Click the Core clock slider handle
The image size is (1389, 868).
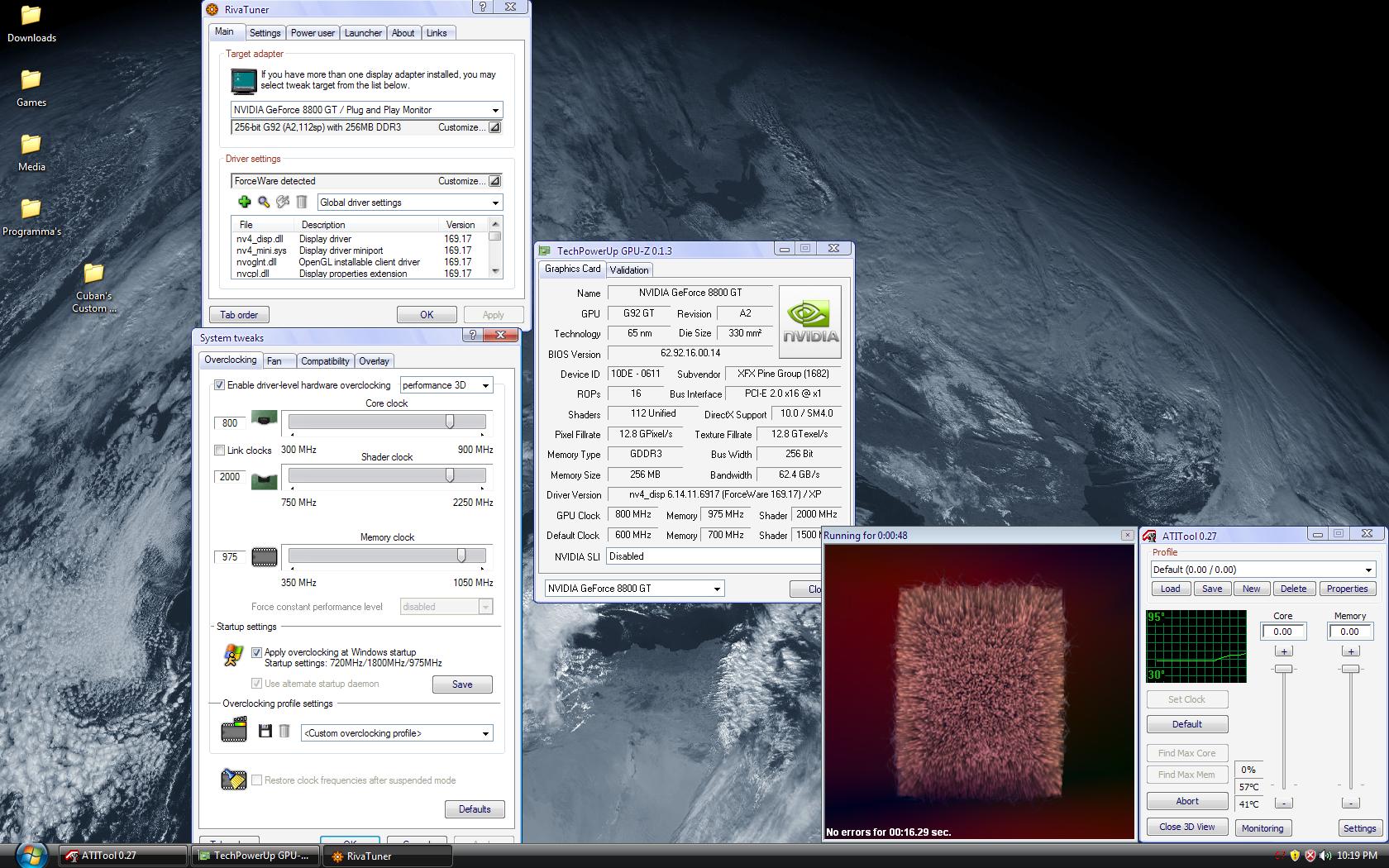click(450, 422)
